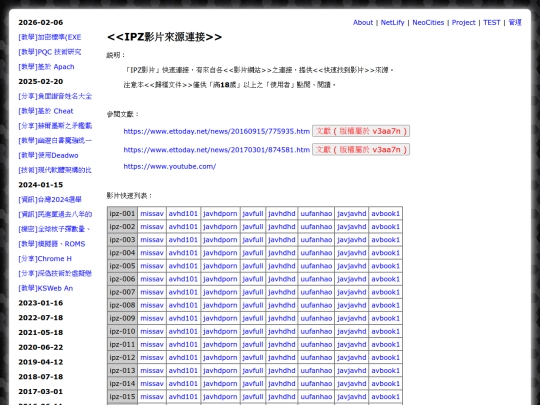Open the missav link in row ipz-009

(x=152, y=318)
